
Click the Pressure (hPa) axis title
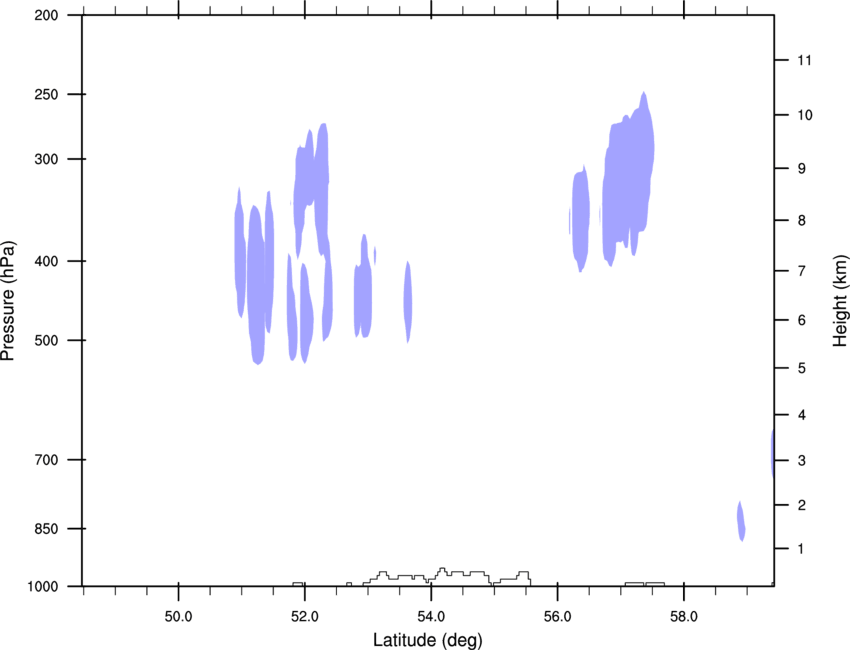click(x=8, y=301)
